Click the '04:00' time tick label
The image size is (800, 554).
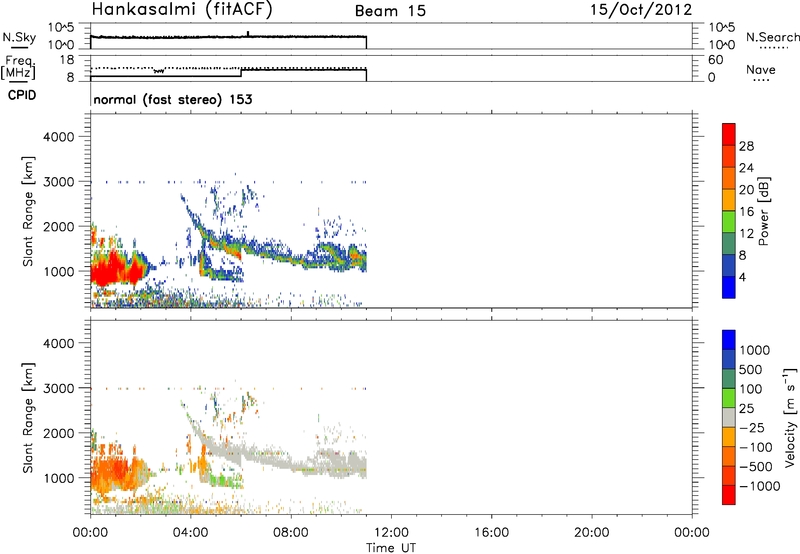[x=190, y=533]
